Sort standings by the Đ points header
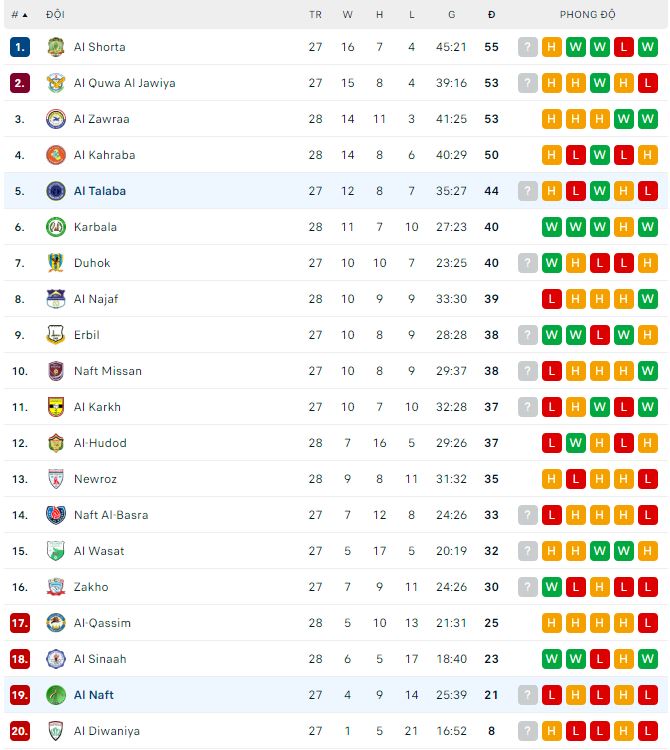Screen dimensions: 670x750 tap(491, 15)
